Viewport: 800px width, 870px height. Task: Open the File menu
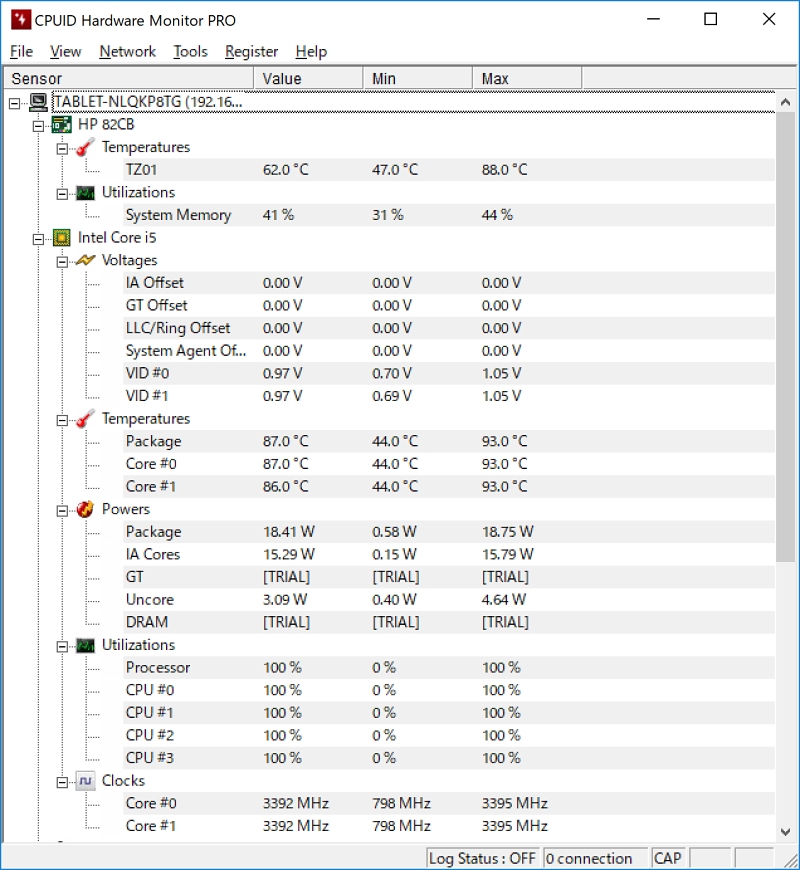[22, 52]
